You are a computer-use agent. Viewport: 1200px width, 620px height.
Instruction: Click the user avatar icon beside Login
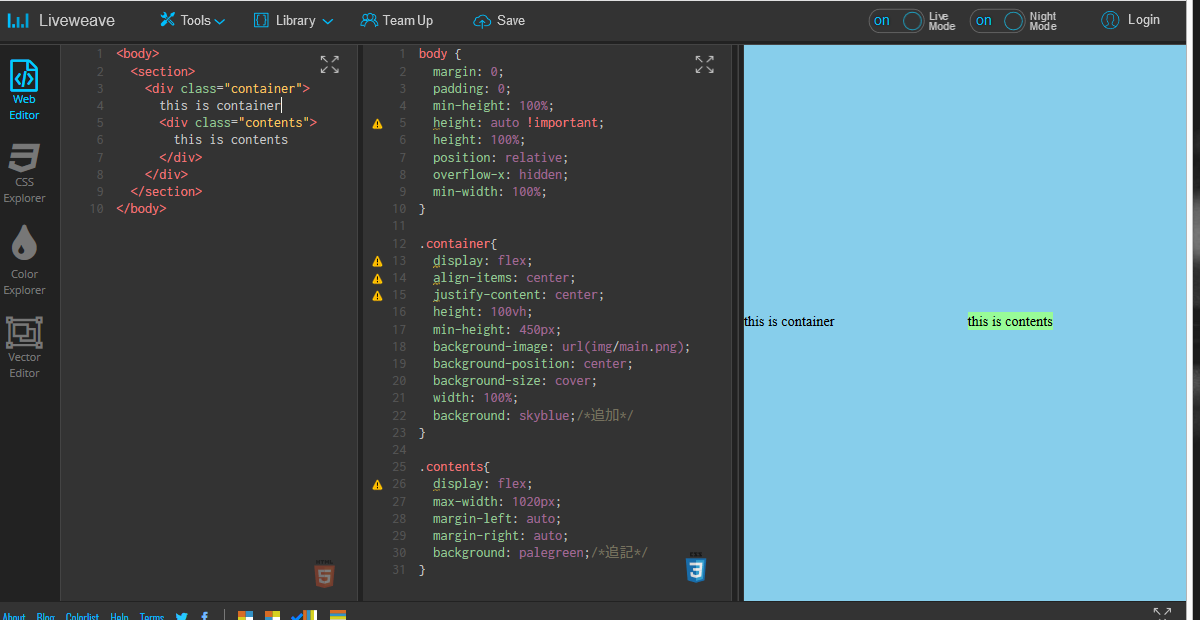1110,20
